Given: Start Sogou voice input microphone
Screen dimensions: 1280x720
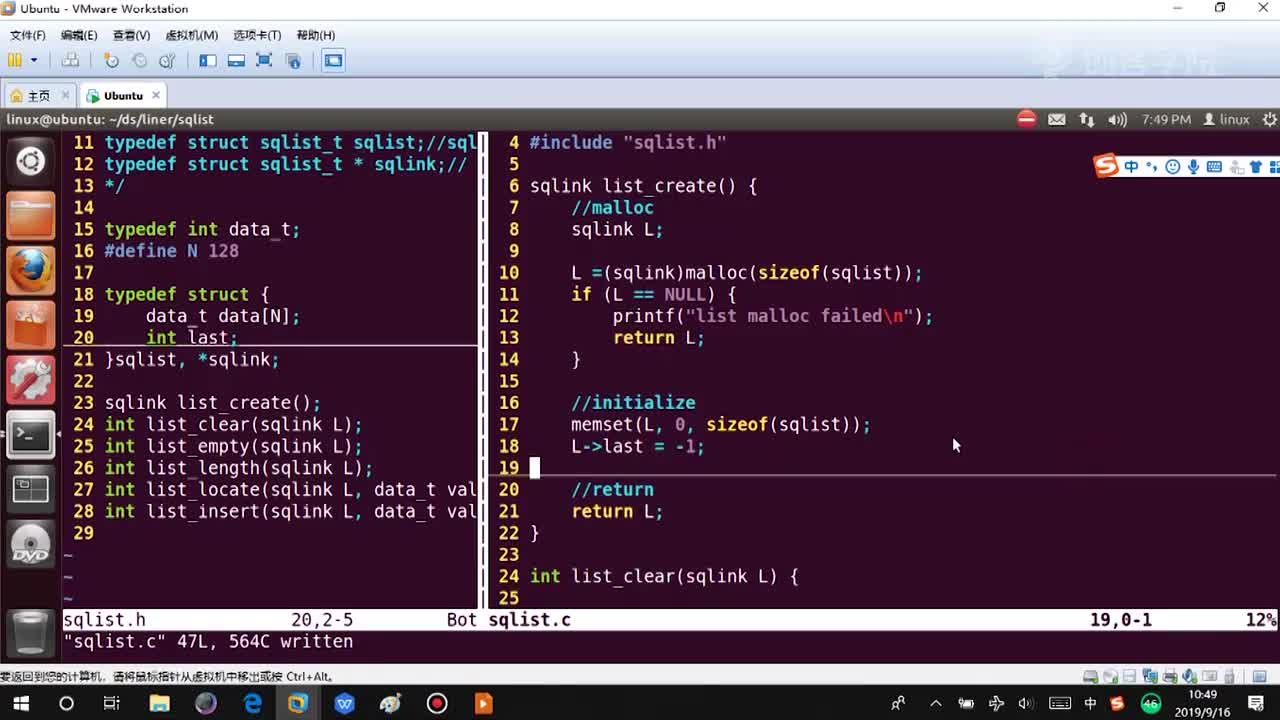Looking at the screenshot, I should (x=1193, y=167).
